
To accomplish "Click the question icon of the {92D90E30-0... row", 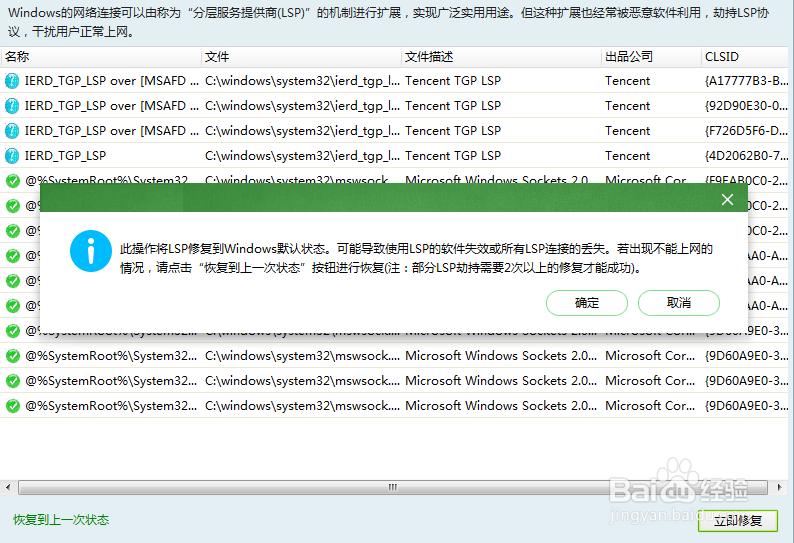I will [x=12, y=106].
